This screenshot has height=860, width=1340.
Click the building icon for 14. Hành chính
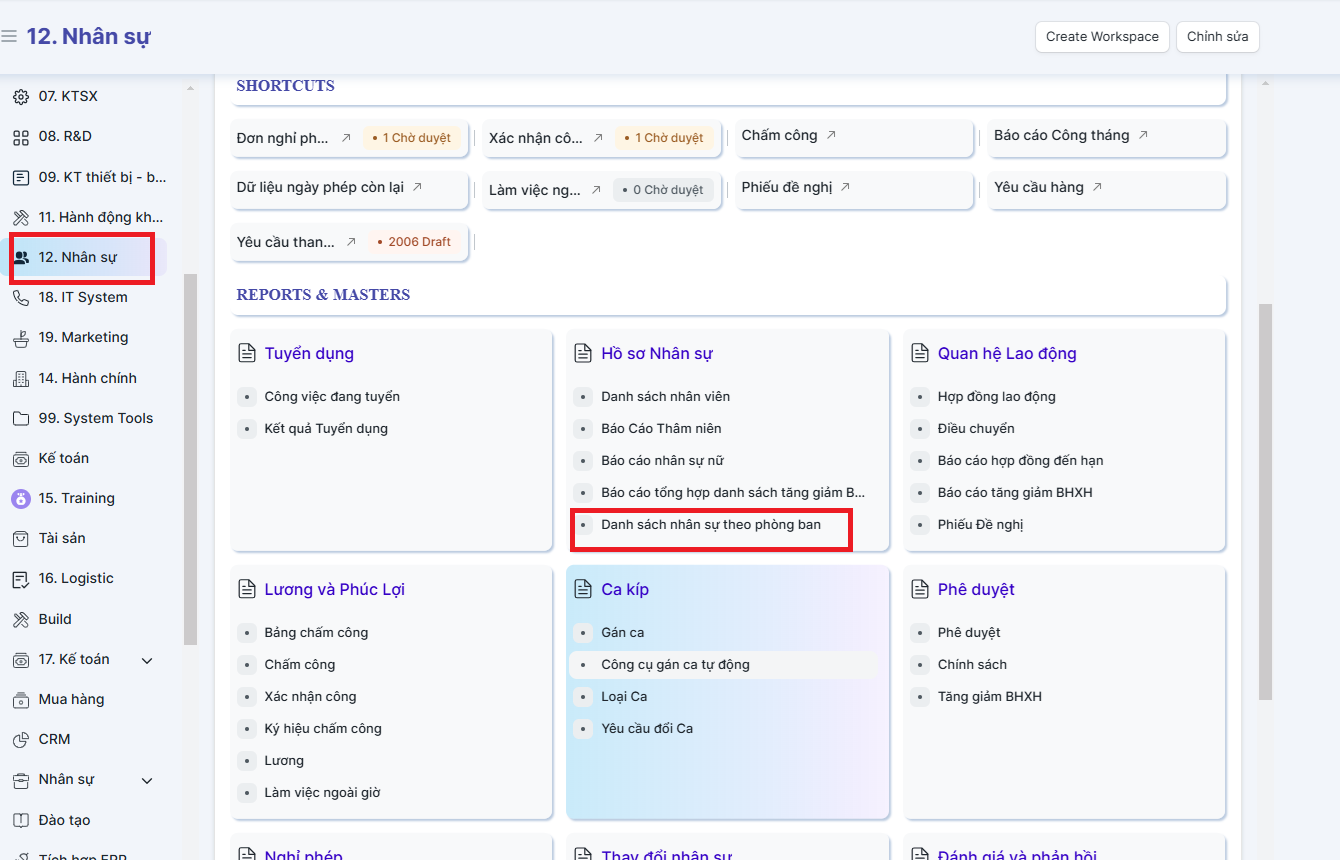[x=20, y=379]
